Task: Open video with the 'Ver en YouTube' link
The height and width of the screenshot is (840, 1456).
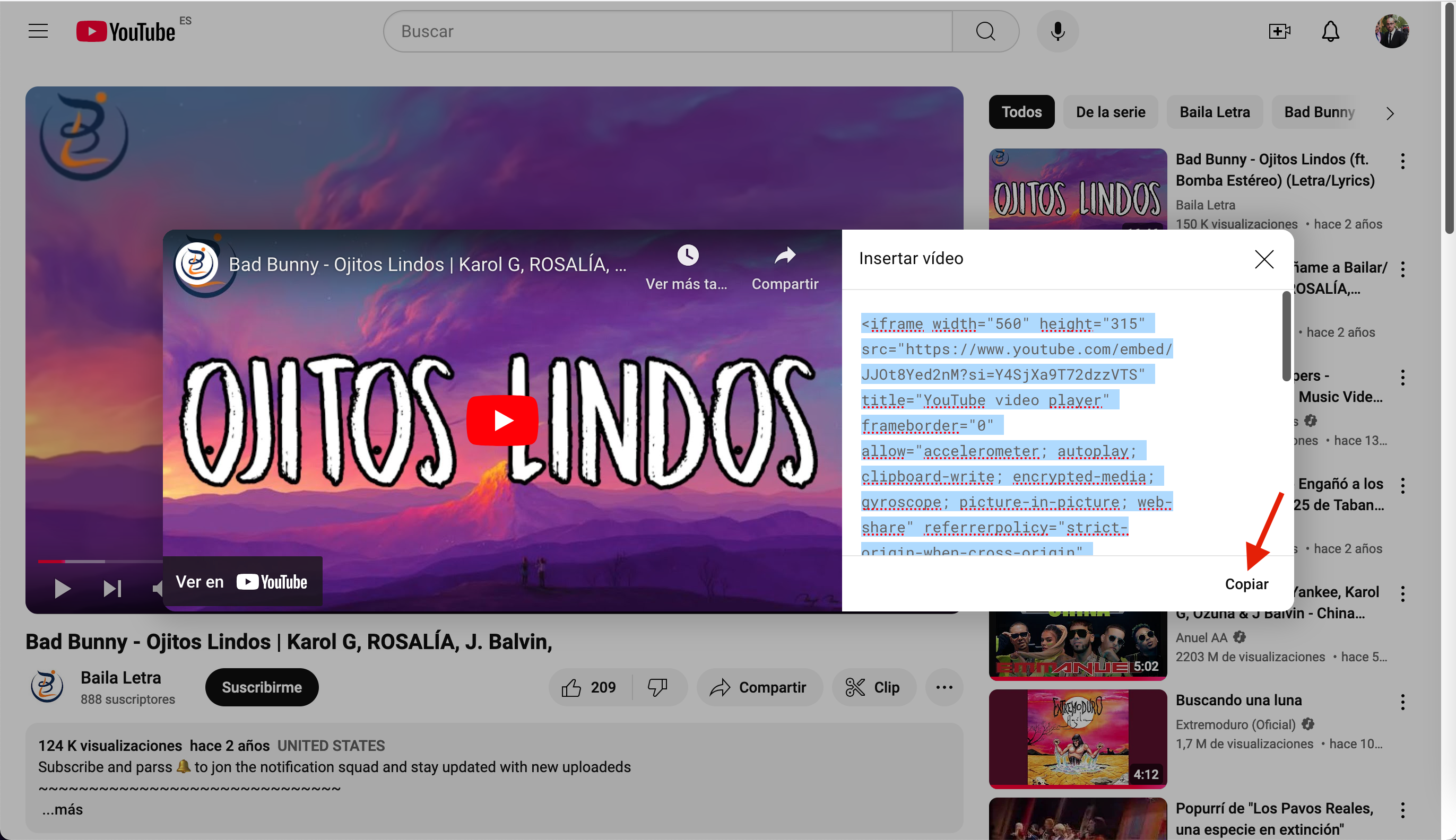Action: 242,581
